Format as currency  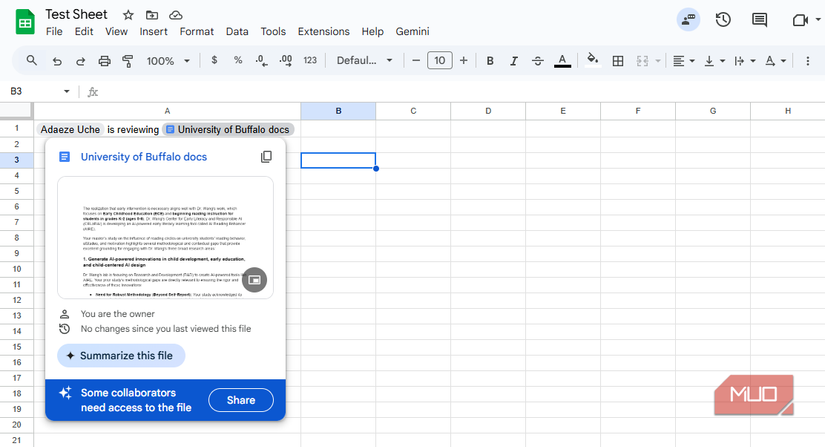(x=214, y=60)
